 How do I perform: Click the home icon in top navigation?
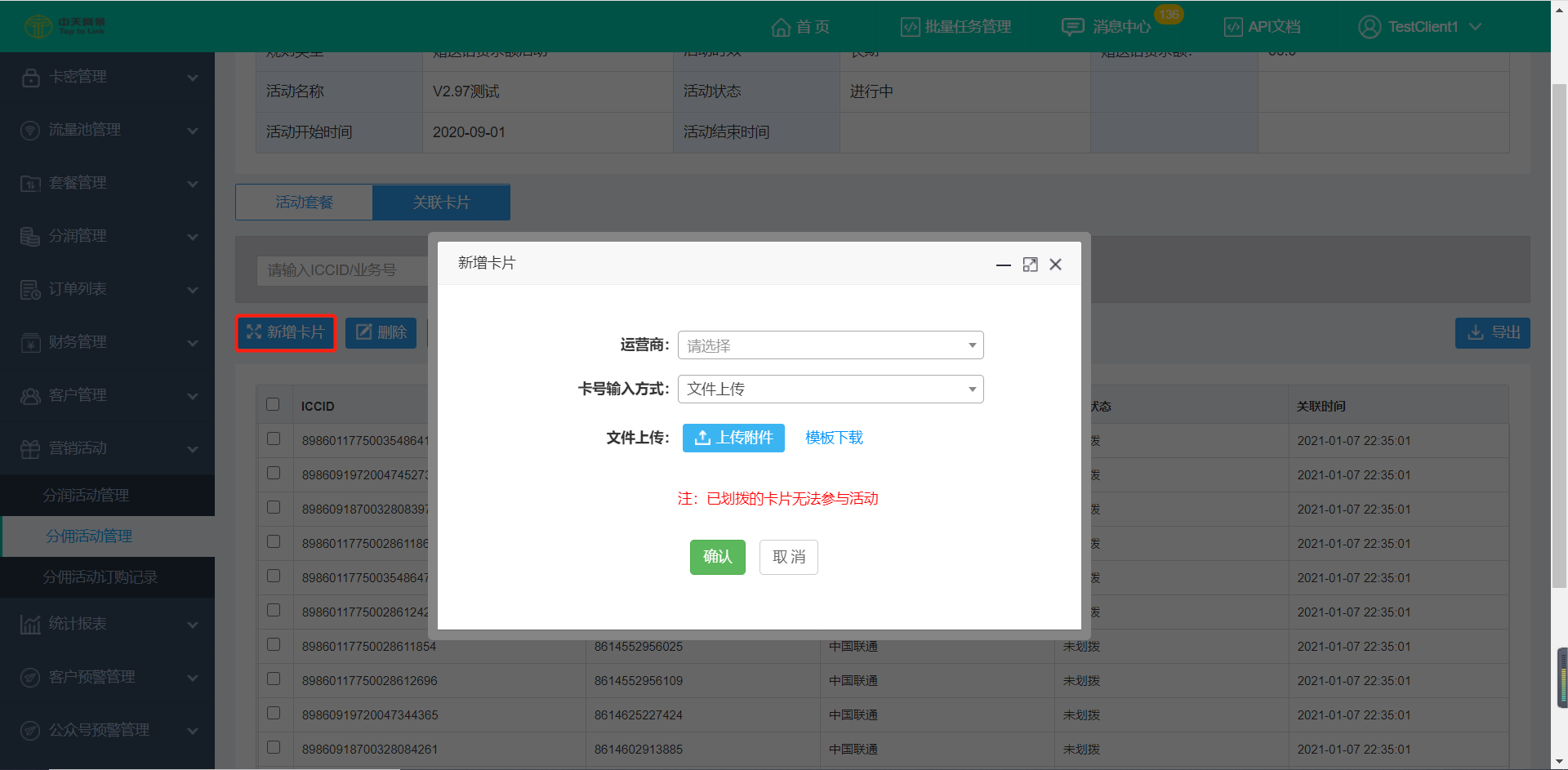(781, 27)
